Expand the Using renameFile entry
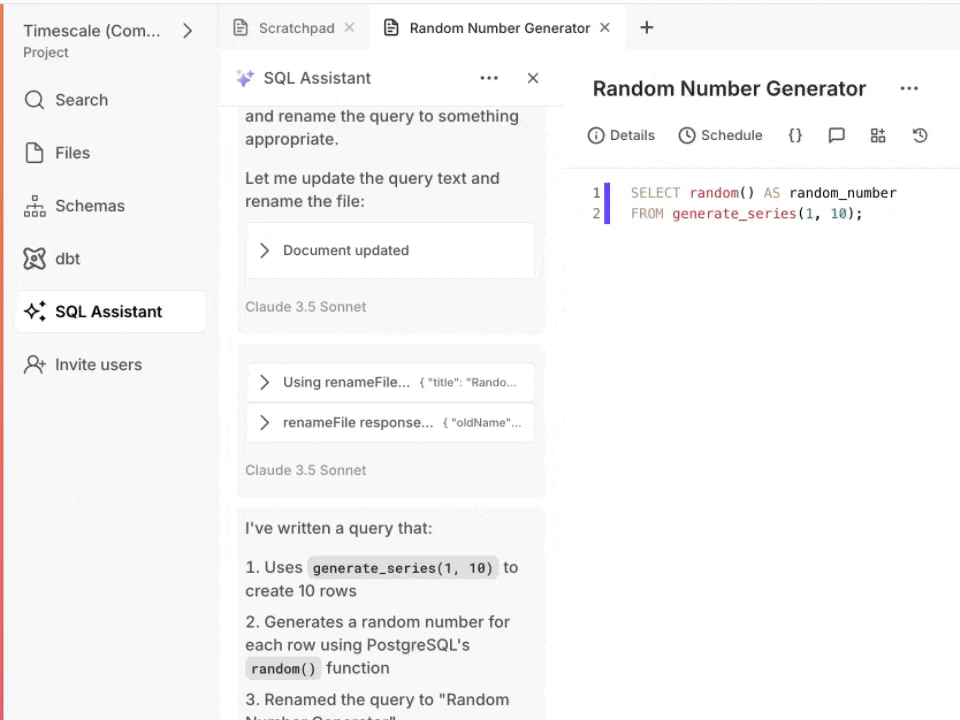Viewport: 960px width, 720px height. coord(391,382)
